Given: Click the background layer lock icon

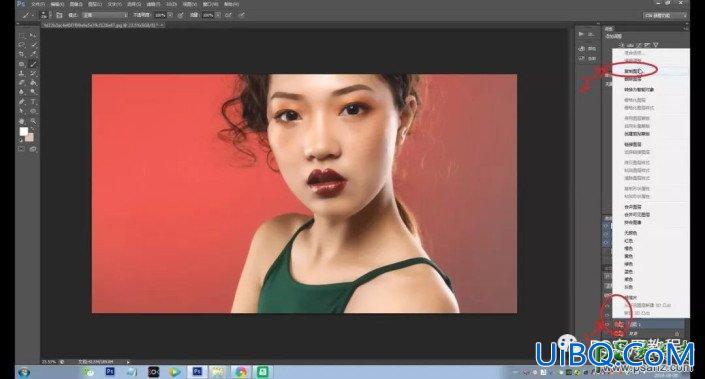Looking at the screenshot, I should point(677,333).
